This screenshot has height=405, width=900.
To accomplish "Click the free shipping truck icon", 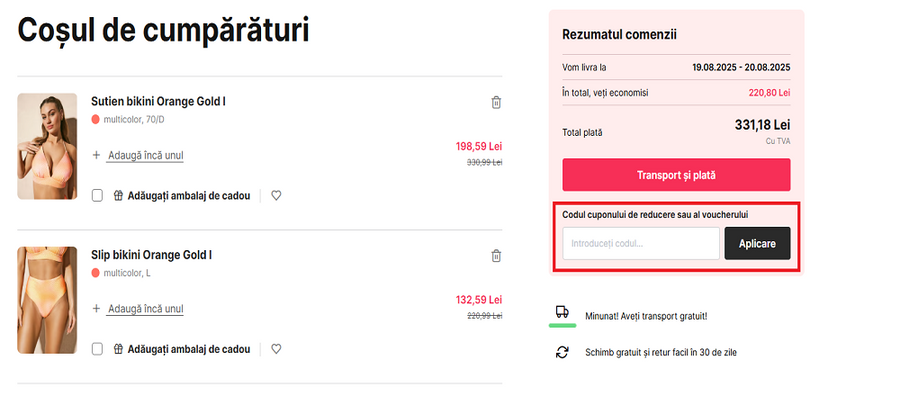I will (x=563, y=313).
